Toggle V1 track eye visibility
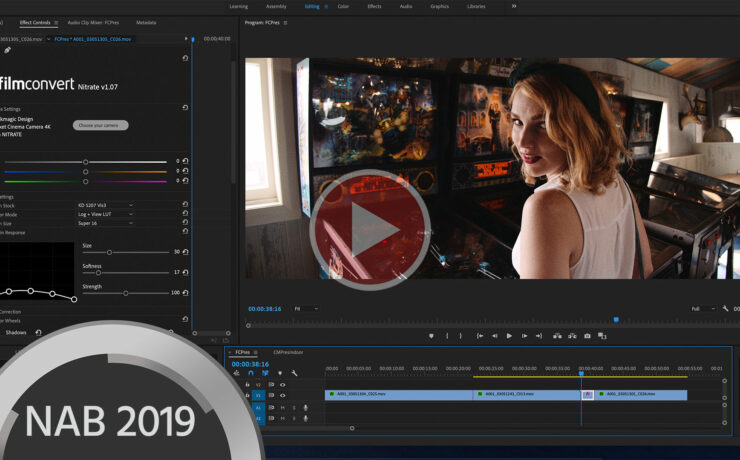Viewport: 740px width, 460px height. click(x=282, y=395)
